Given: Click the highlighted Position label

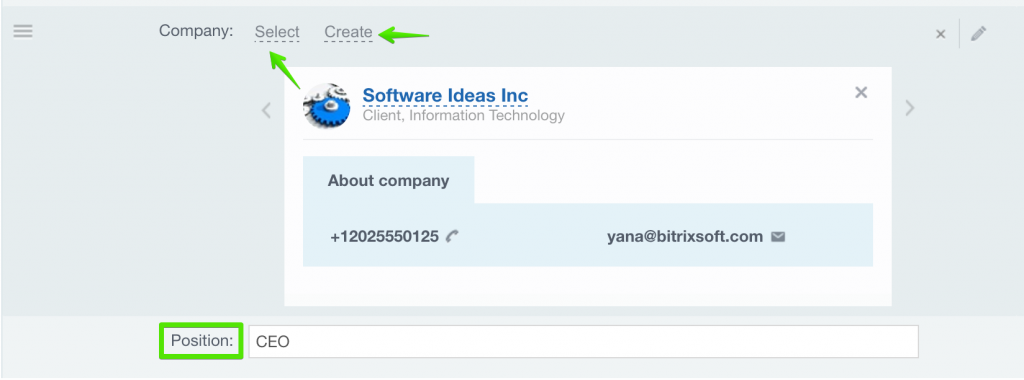Looking at the screenshot, I should coord(201,341).
